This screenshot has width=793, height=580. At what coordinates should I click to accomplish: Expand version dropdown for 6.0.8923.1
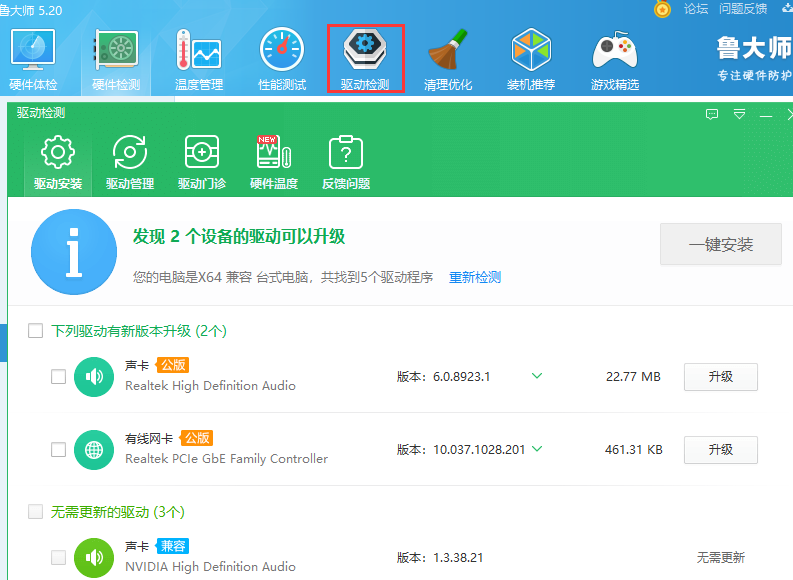coord(537,377)
